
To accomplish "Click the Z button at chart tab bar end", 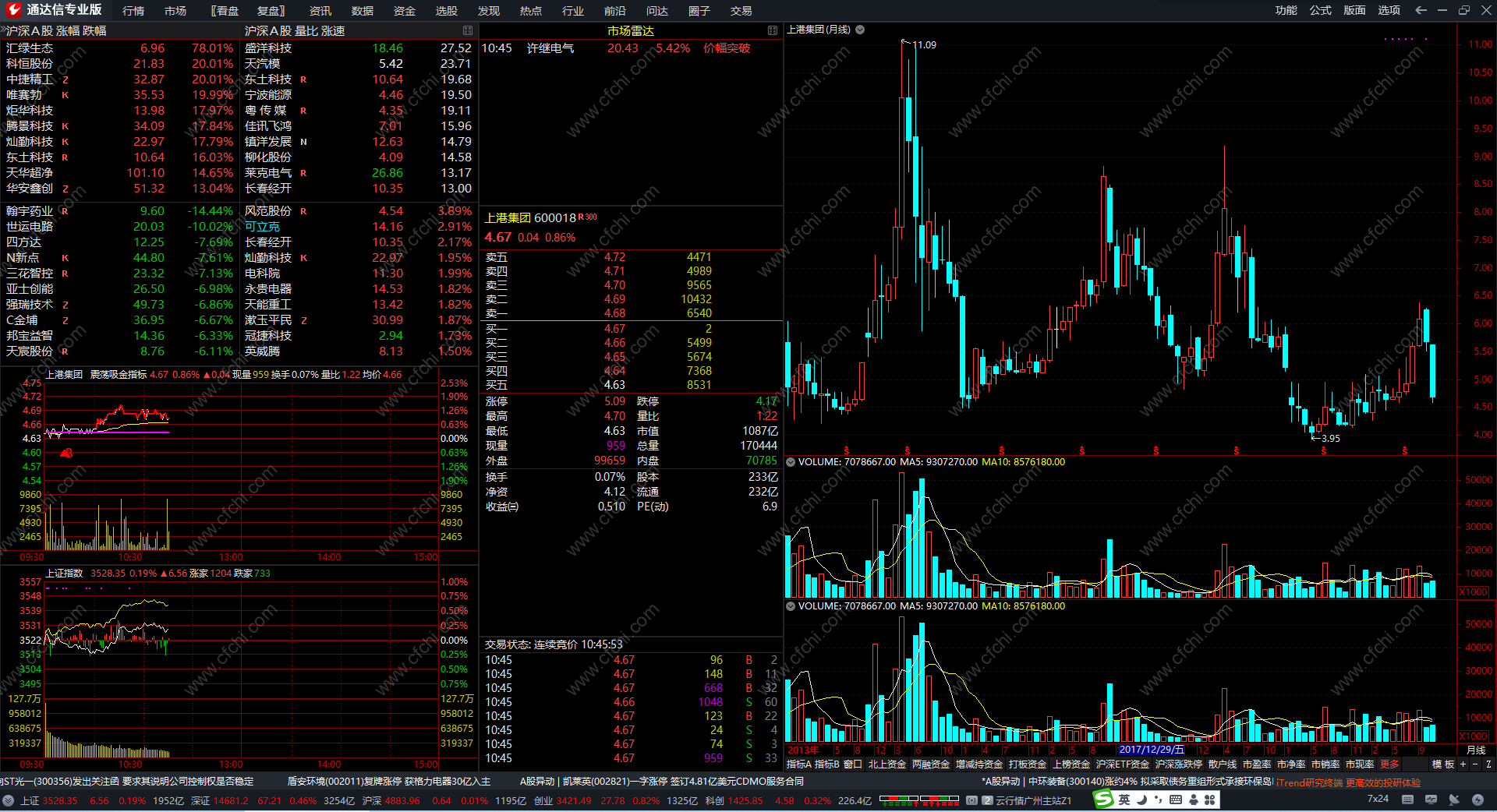I will 1488,764.
